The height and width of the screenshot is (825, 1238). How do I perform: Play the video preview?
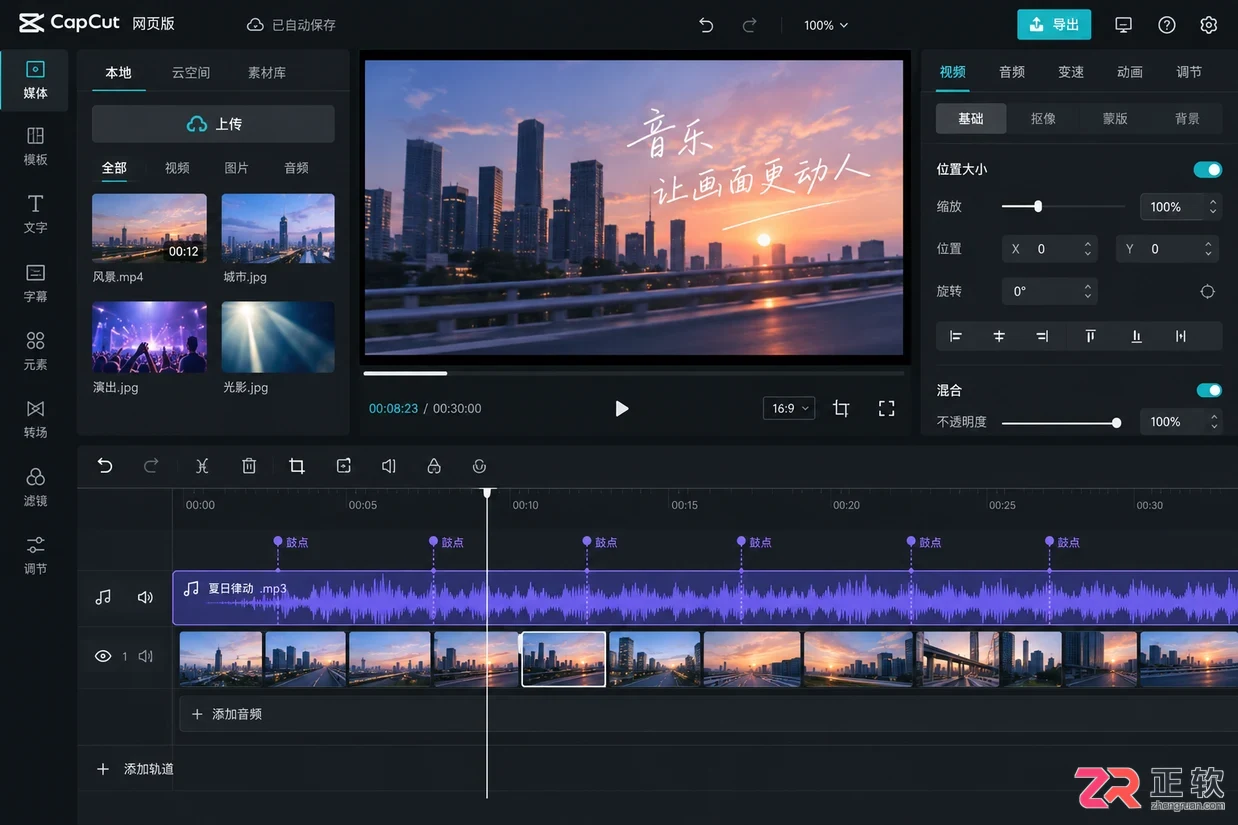pyautogui.click(x=621, y=408)
